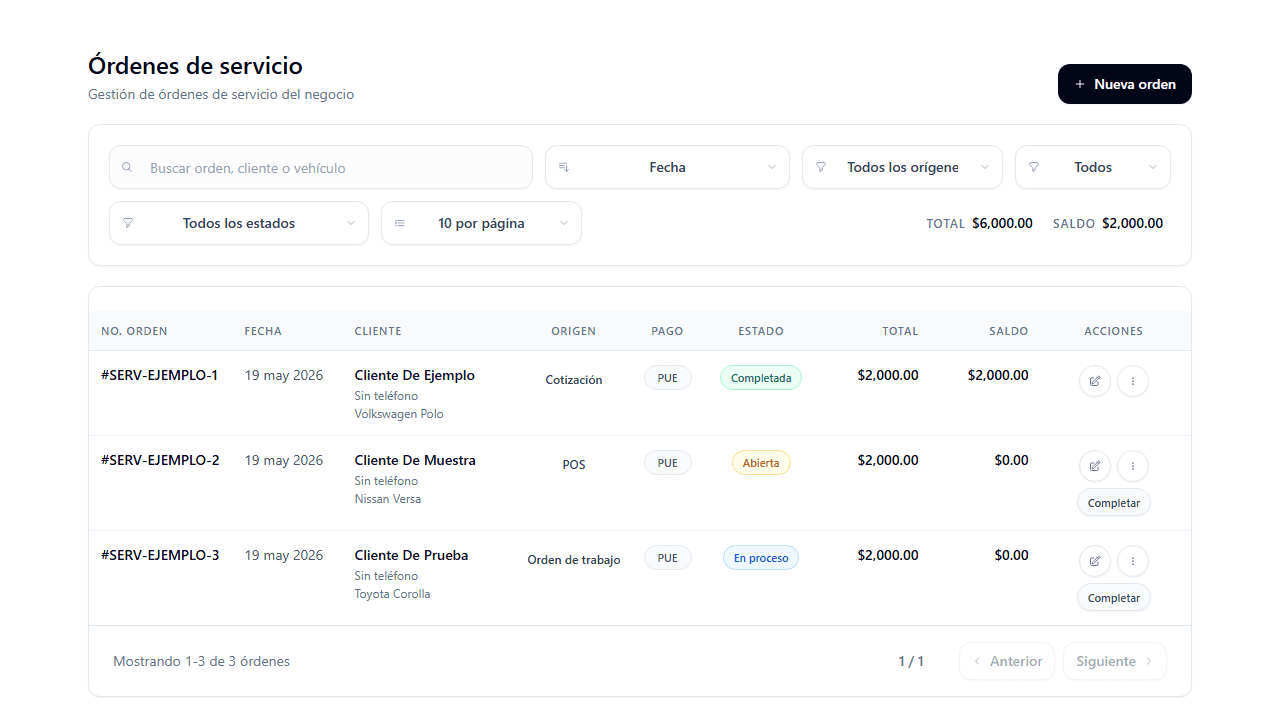Edit order SERV-EJEMPLO-3 via pencil icon
1280x712 pixels.
tap(1095, 561)
